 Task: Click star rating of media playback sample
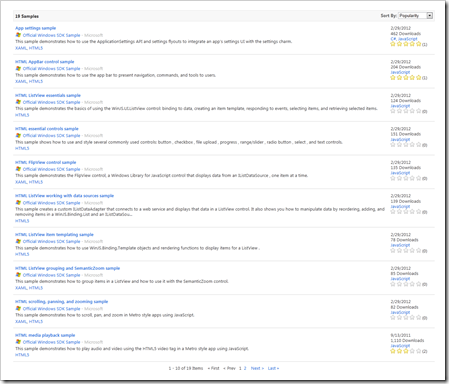point(406,351)
